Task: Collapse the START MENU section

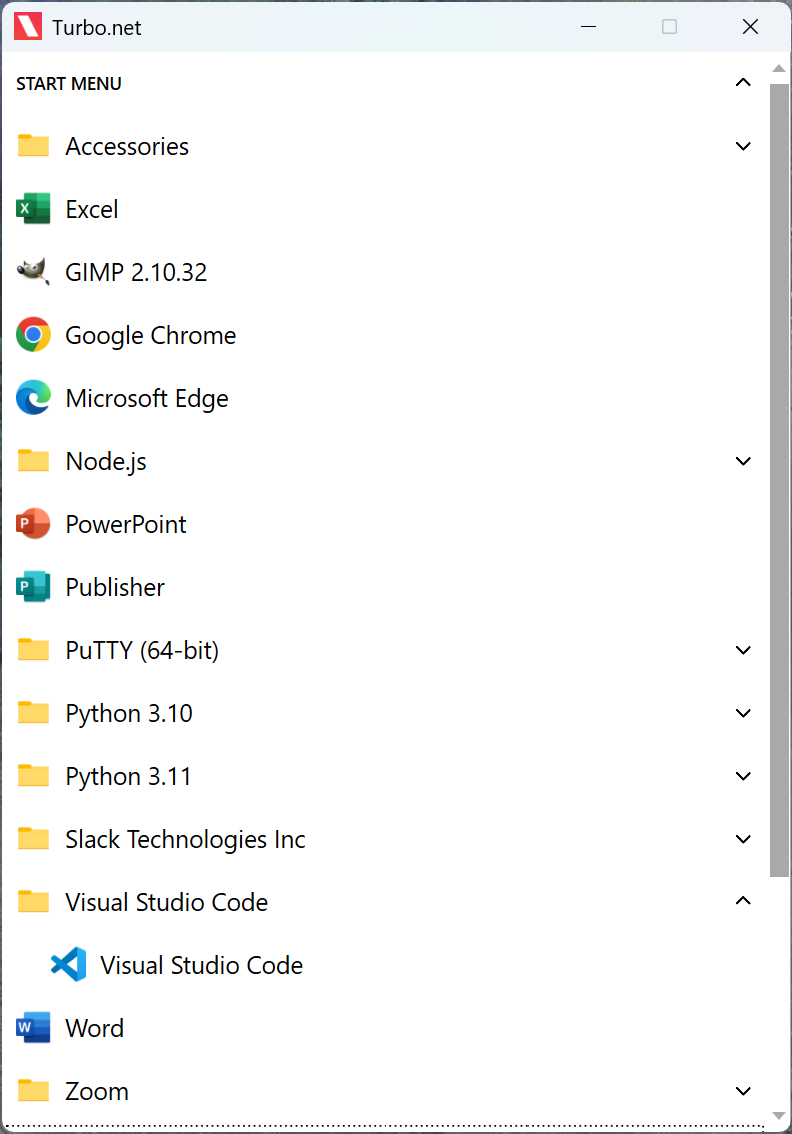Action: 743,82
